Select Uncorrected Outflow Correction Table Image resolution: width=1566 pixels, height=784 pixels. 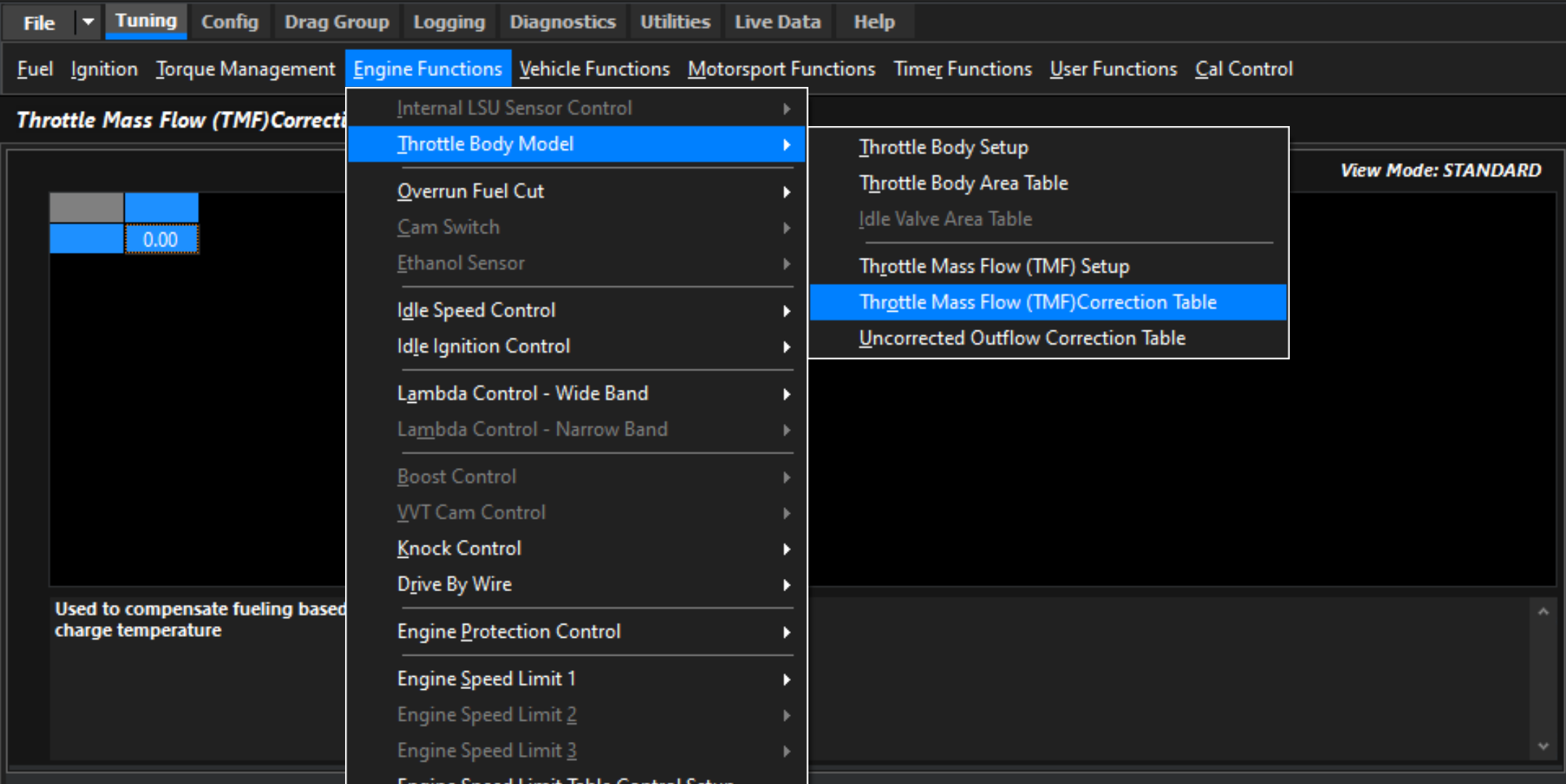tap(1022, 338)
